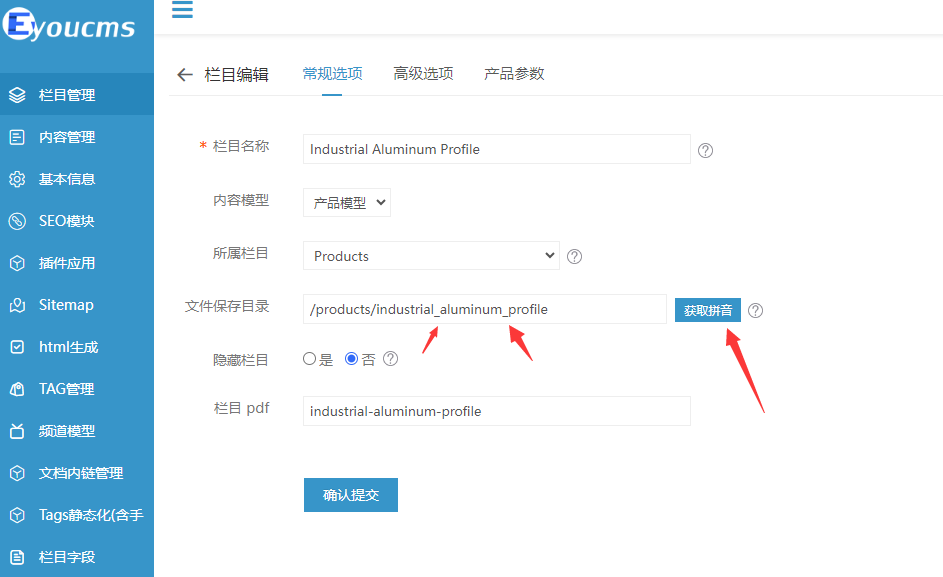
Task: Select 是 for 隐藏栏目
Action: [x=309, y=359]
